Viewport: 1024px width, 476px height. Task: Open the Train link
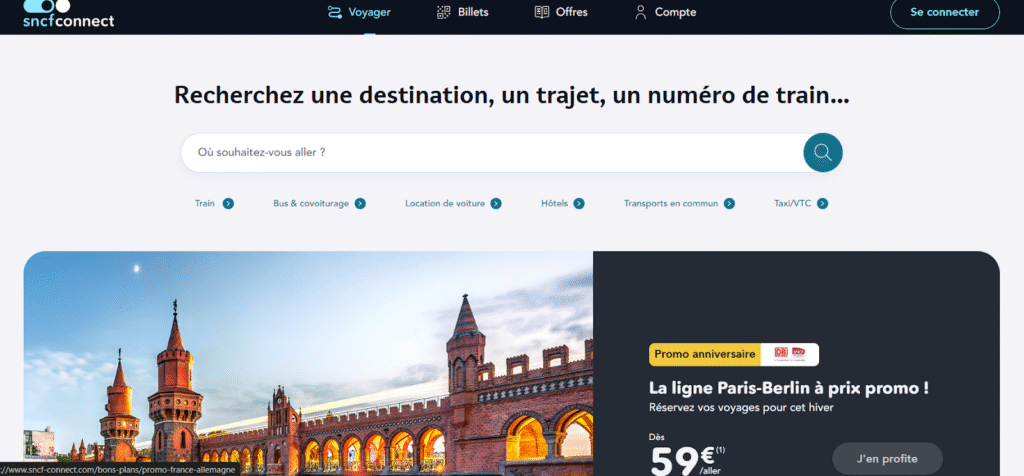coord(205,203)
